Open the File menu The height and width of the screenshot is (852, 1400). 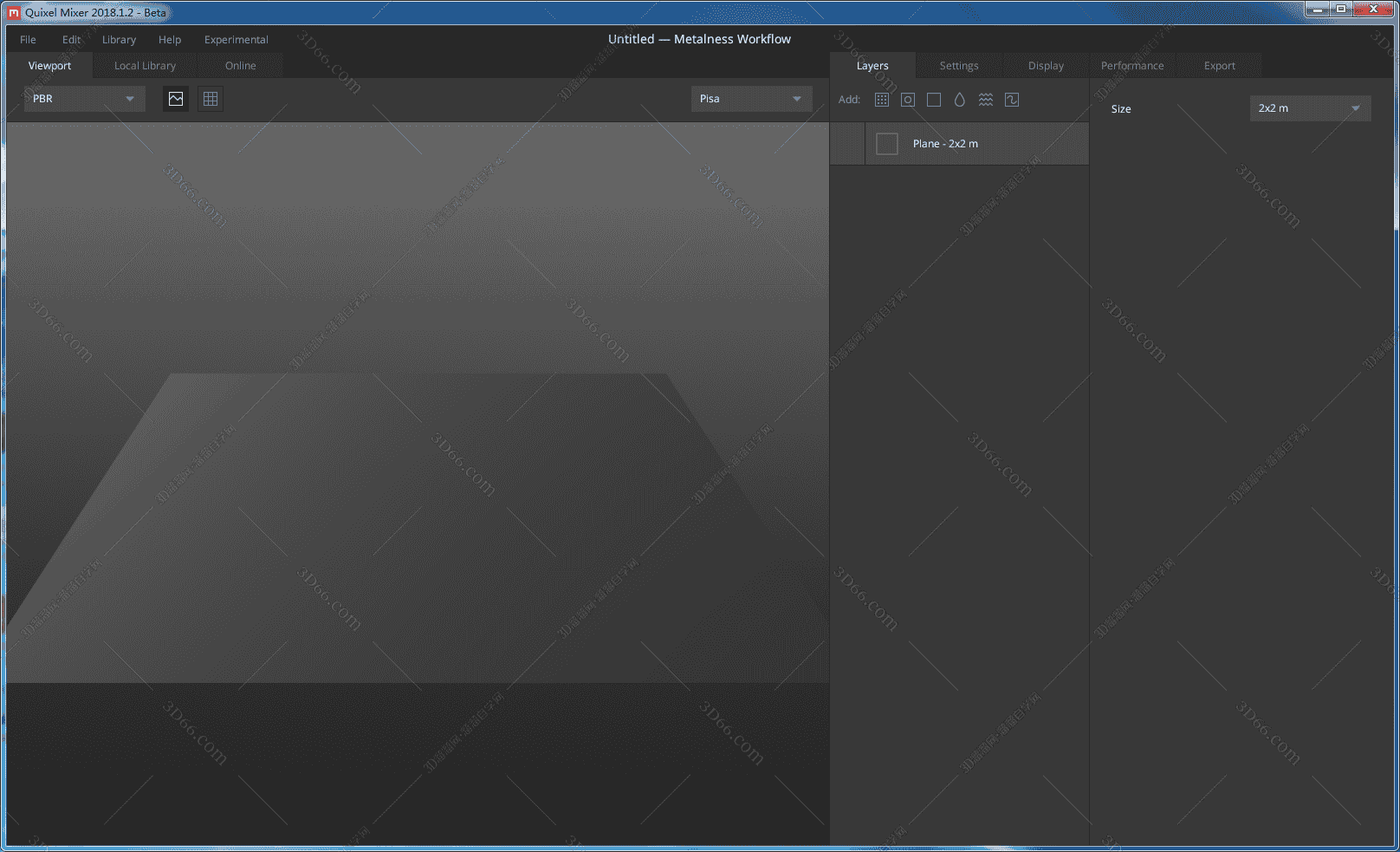[28, 40]
